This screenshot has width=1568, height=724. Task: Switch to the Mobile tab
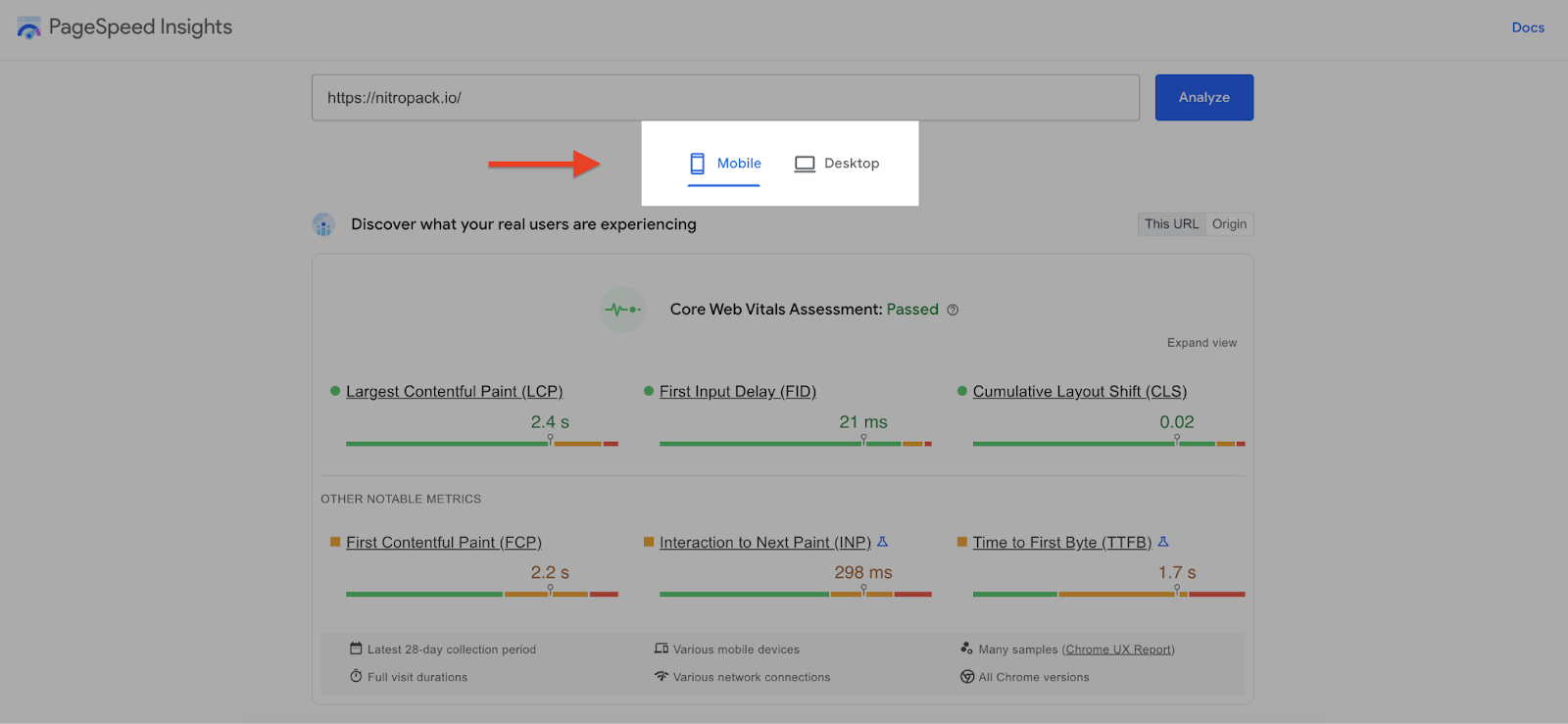coord(724,164)
